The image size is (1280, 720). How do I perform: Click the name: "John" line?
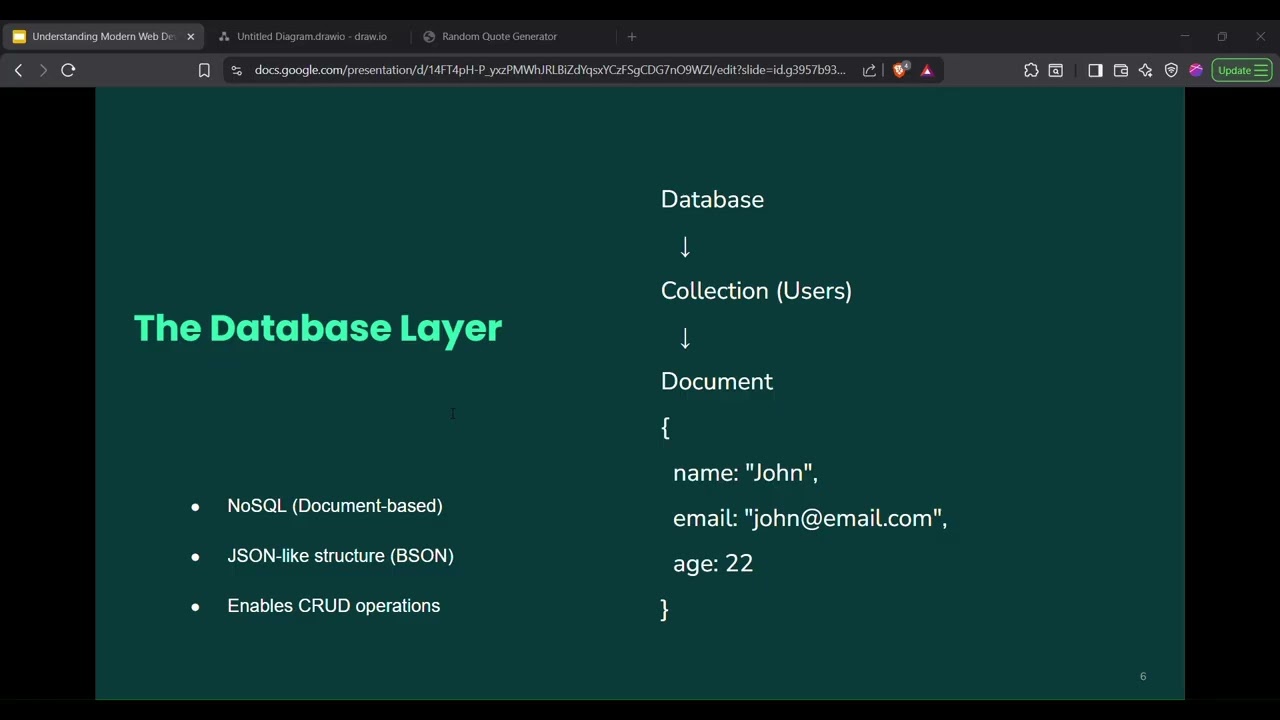(x=745, y=473)
